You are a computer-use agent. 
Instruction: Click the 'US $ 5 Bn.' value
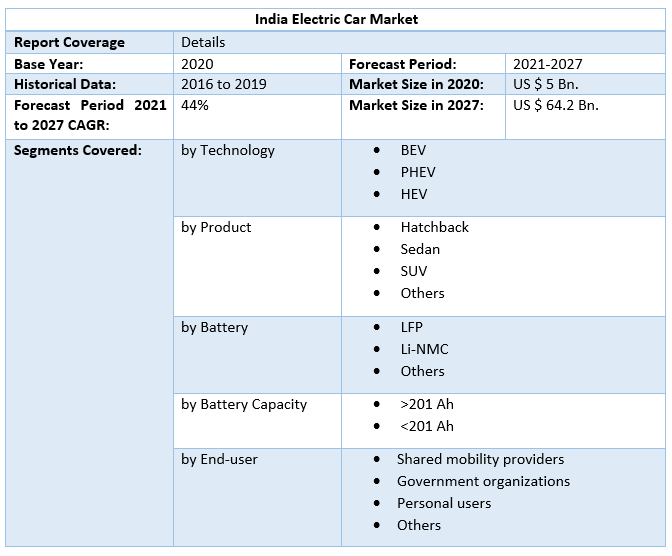(x=546, y=85)
